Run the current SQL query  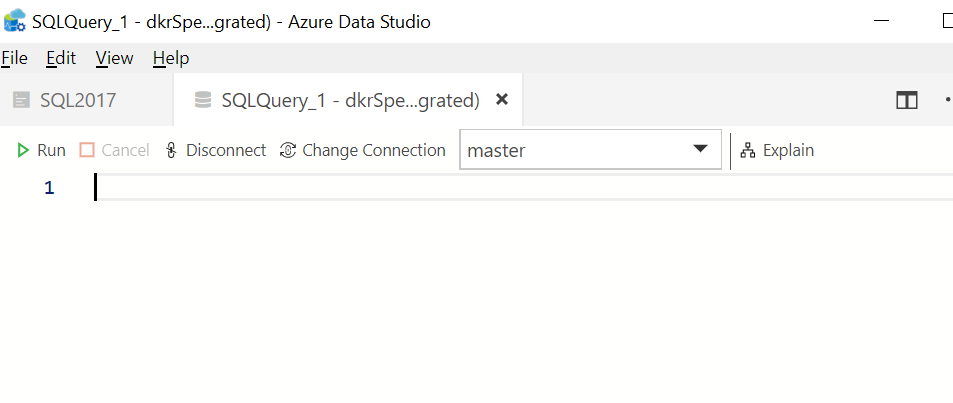(41, 151)
